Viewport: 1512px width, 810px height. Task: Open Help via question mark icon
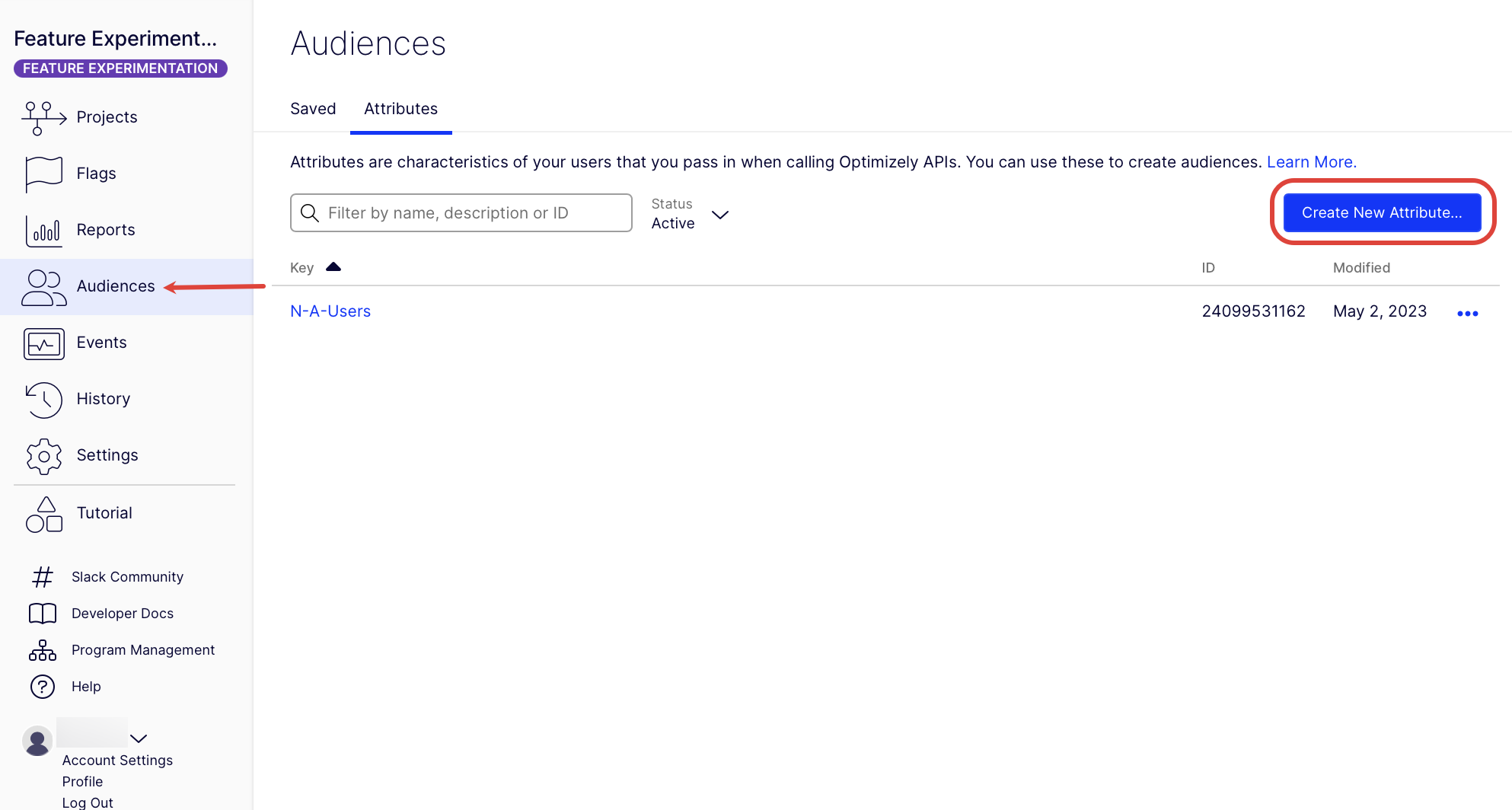tap(43, 687)
